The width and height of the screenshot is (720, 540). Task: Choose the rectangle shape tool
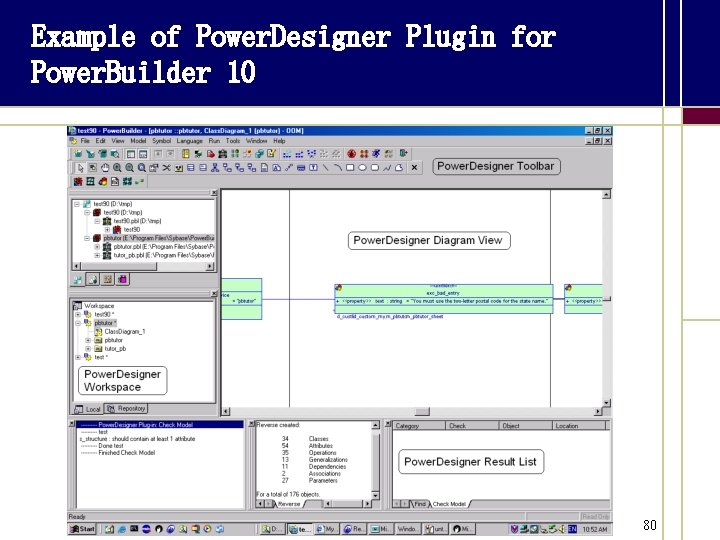pyautogui.click(x=350, y=168)
